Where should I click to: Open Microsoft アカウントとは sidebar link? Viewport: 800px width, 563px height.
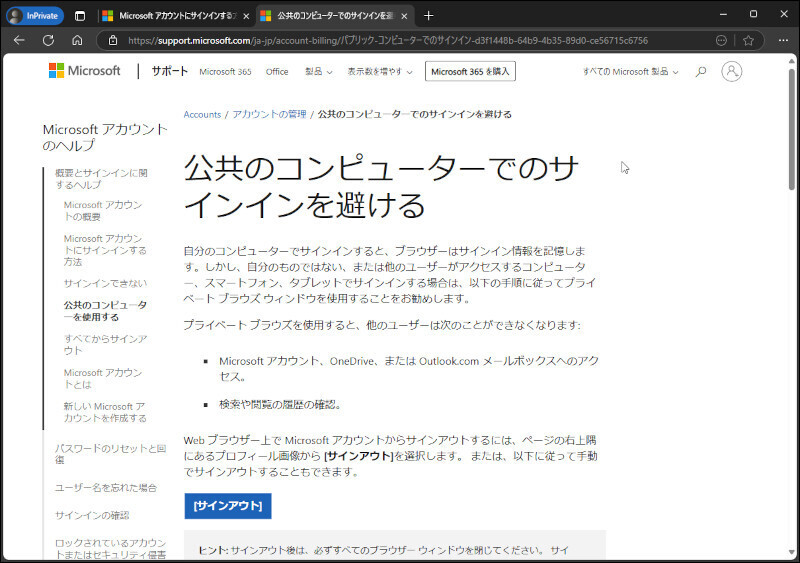103,378
